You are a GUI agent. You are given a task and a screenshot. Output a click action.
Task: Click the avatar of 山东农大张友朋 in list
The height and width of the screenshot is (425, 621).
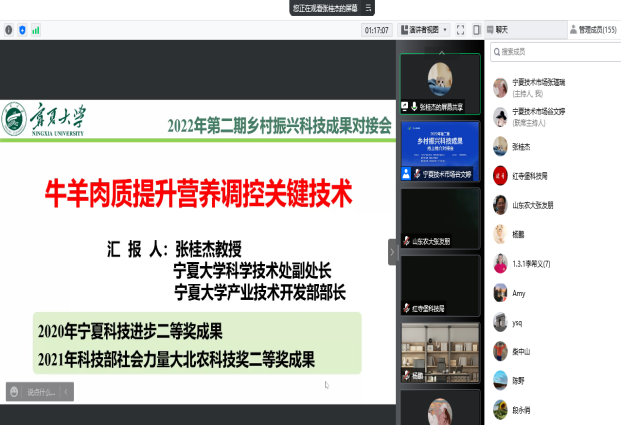pyautogui.click(x=500, y=205)
